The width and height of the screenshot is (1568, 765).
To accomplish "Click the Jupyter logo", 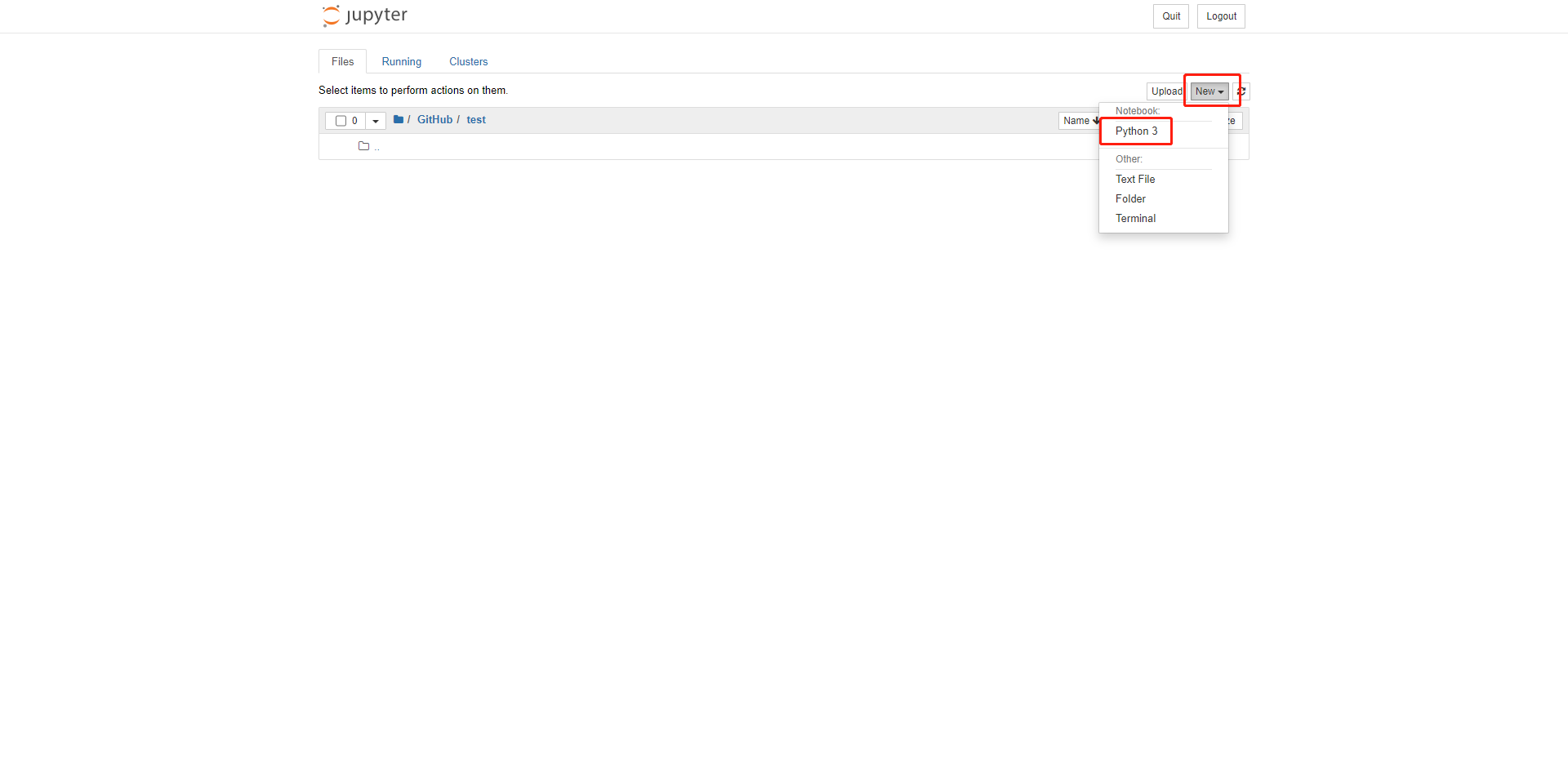I will [x=364, y=16].
